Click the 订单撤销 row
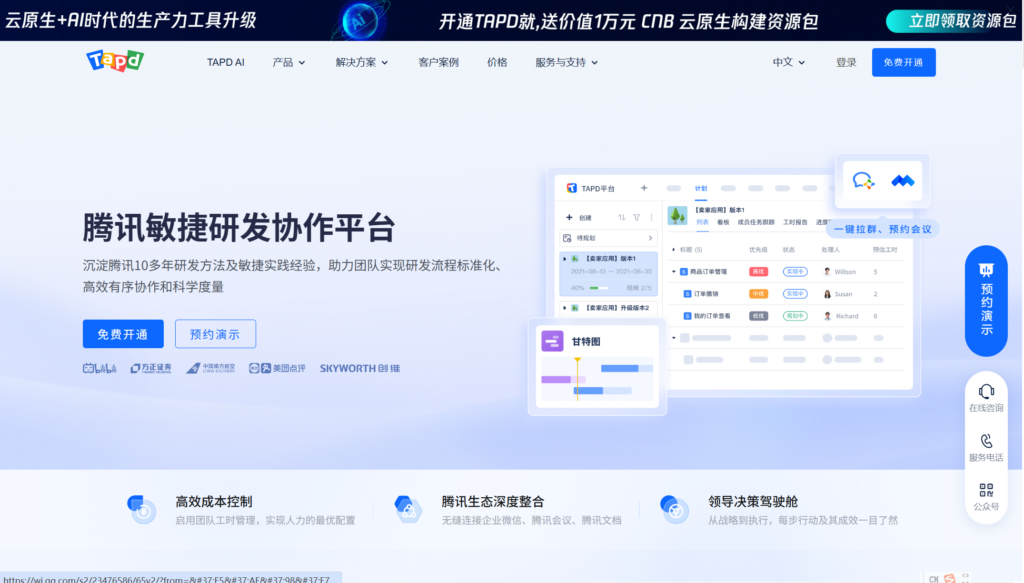Viewport: 1024px width, 583px height. pos(788,294)
